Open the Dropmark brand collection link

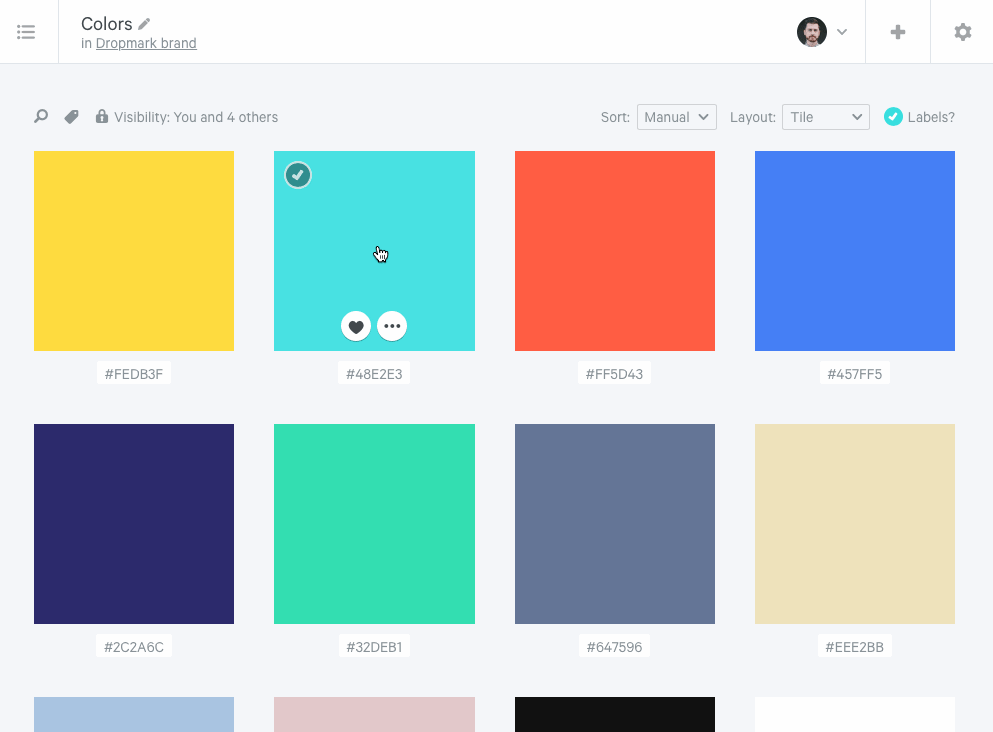pyautogui.click(x=146, y=43)
